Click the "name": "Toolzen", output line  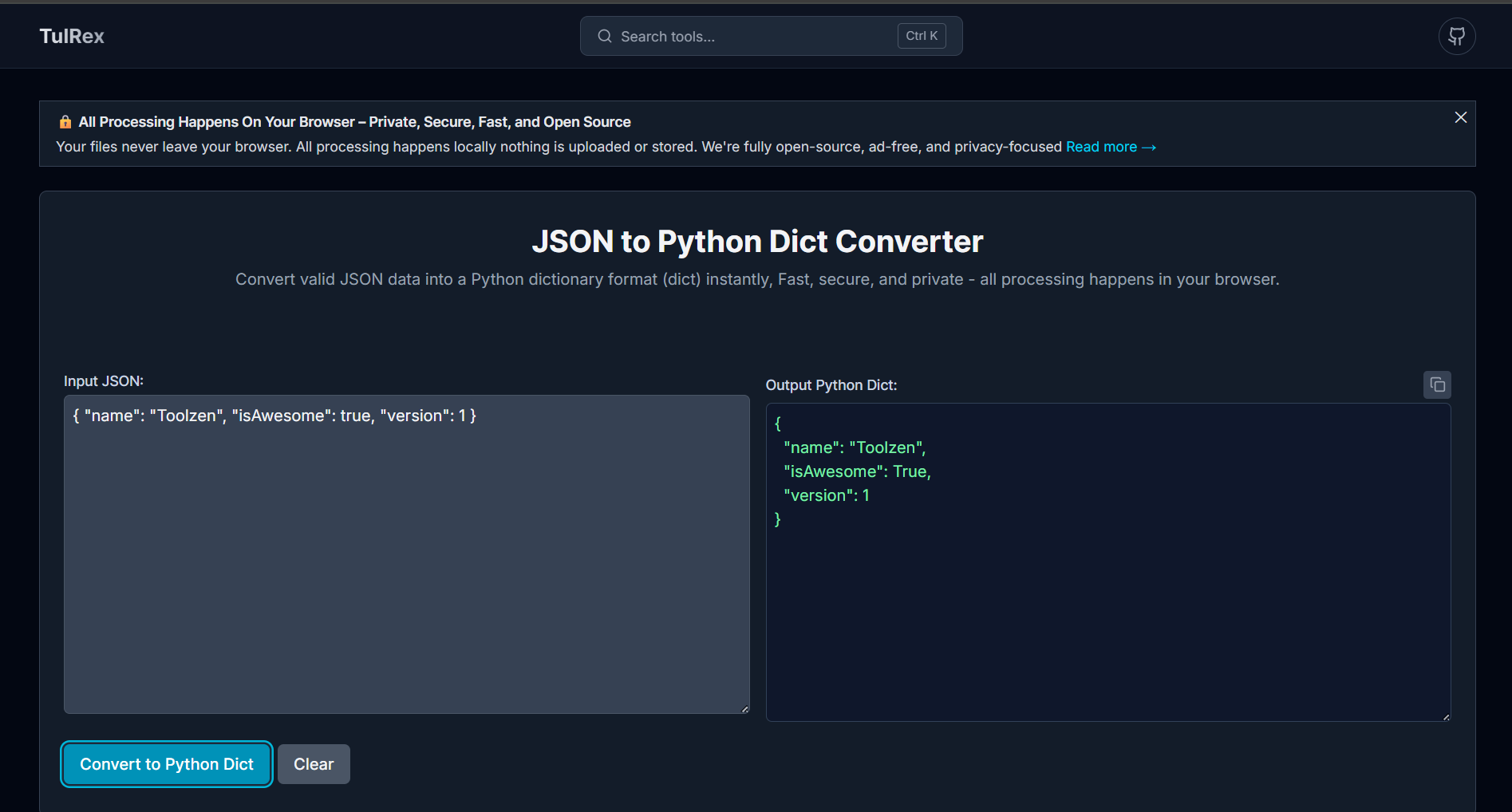click(x=855, y=447)
